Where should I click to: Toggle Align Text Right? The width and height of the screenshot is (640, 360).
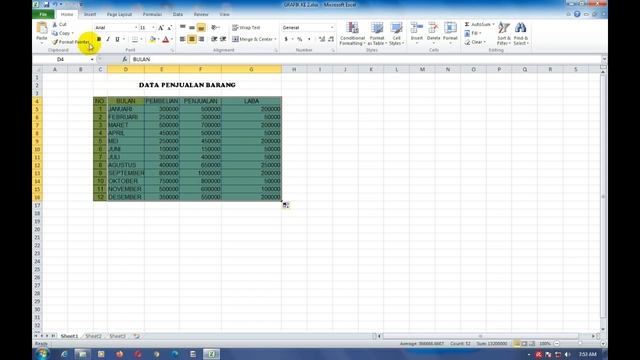click(201, 39)
